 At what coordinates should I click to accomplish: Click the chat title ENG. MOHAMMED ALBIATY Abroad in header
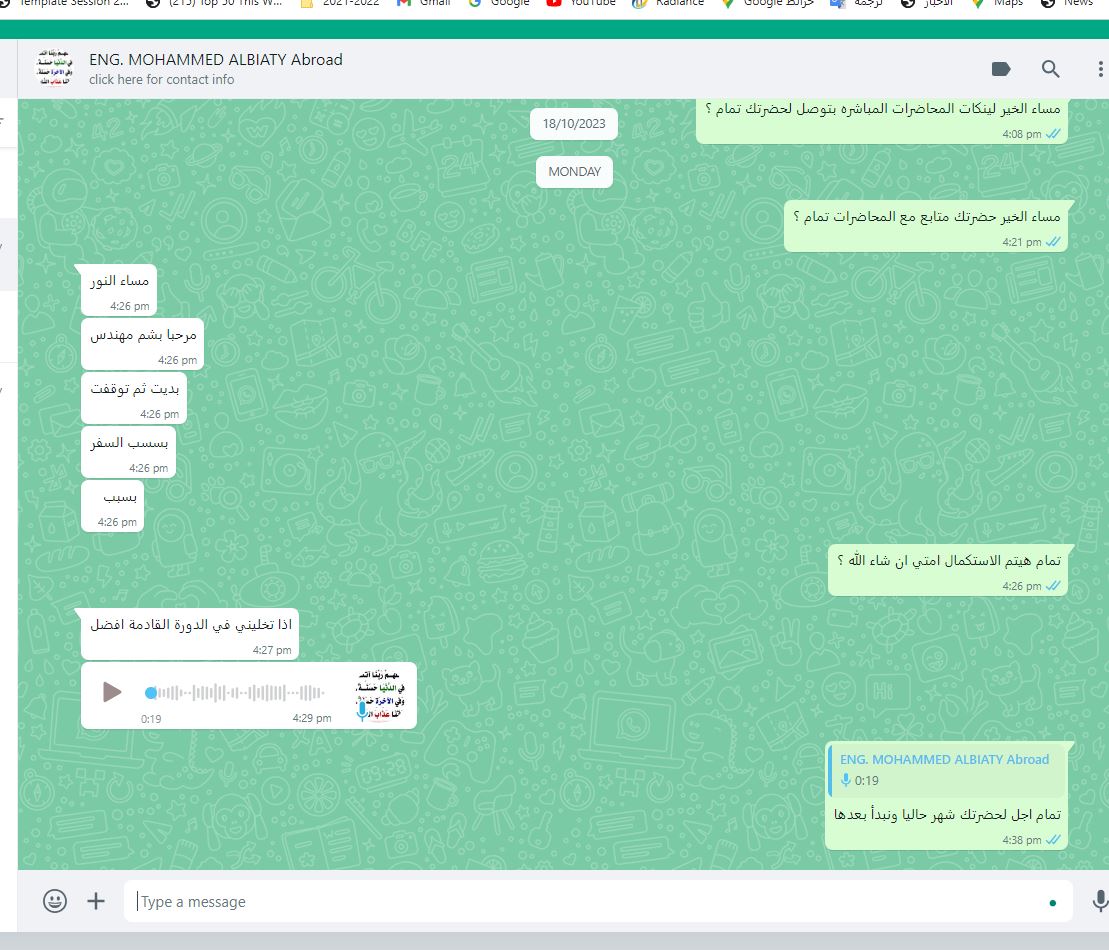coord(216,59)
